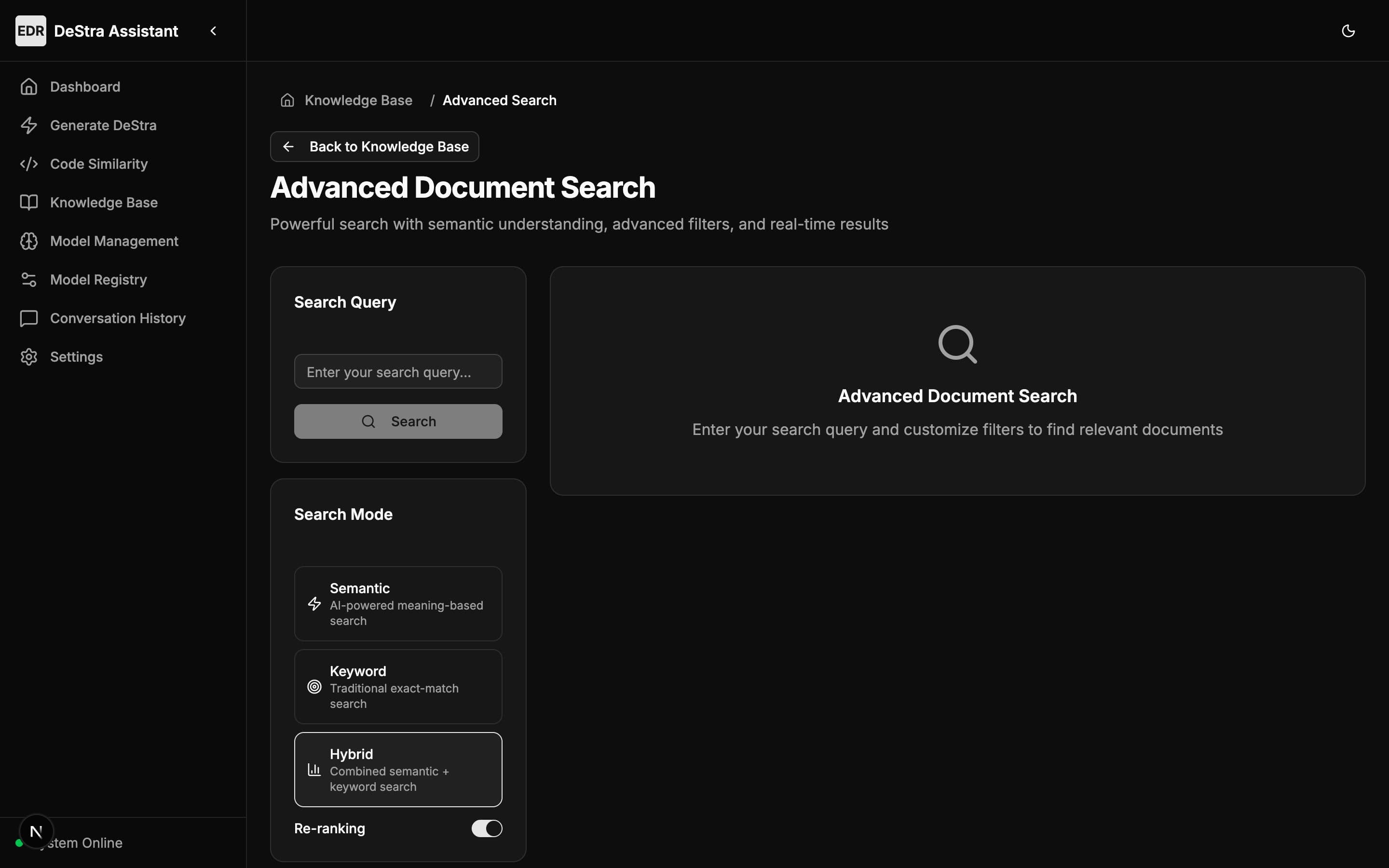Click the Search Query heading

click(x=345, y=302)
